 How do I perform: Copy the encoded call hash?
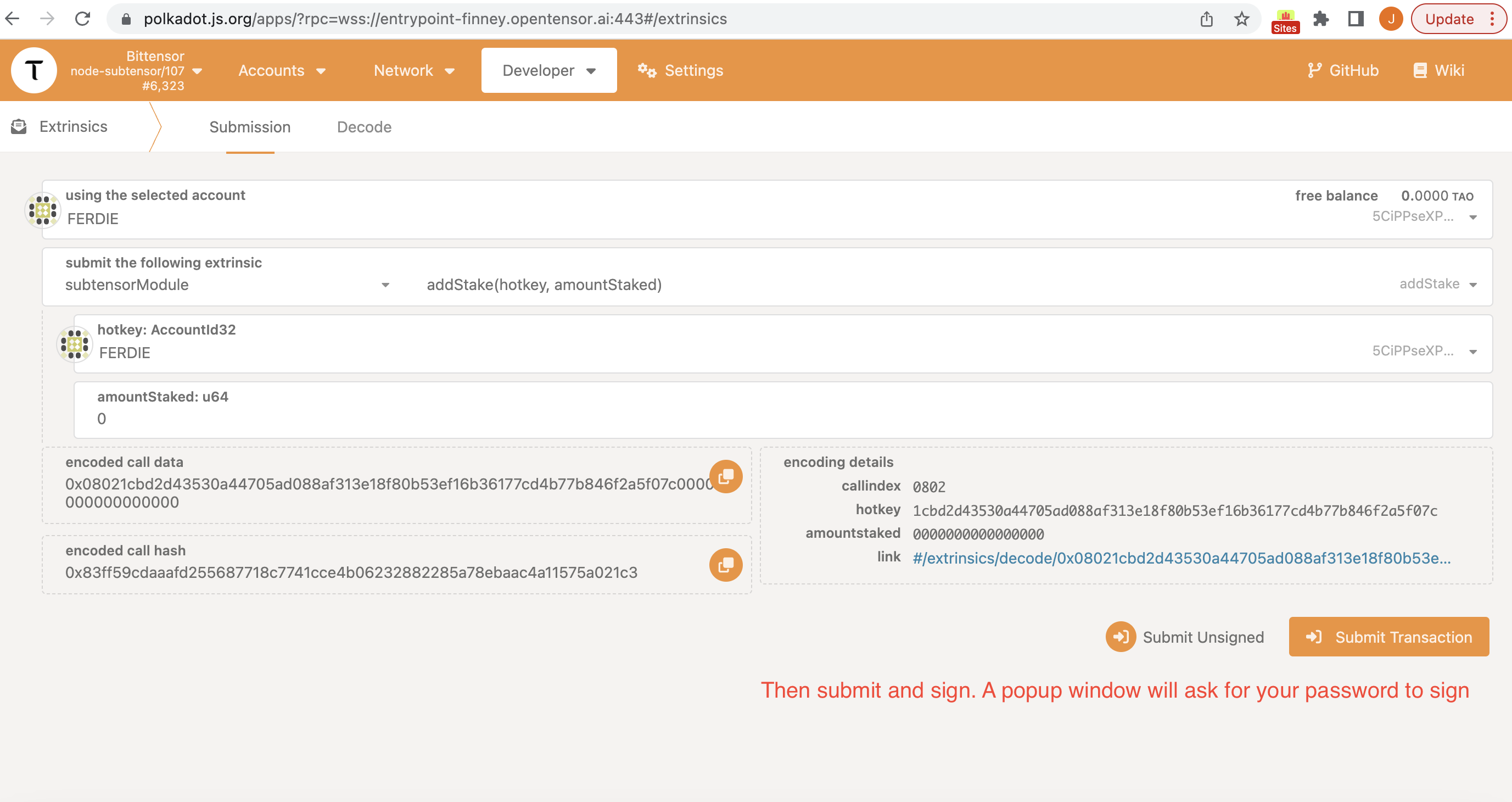click(x=725, y=565)
